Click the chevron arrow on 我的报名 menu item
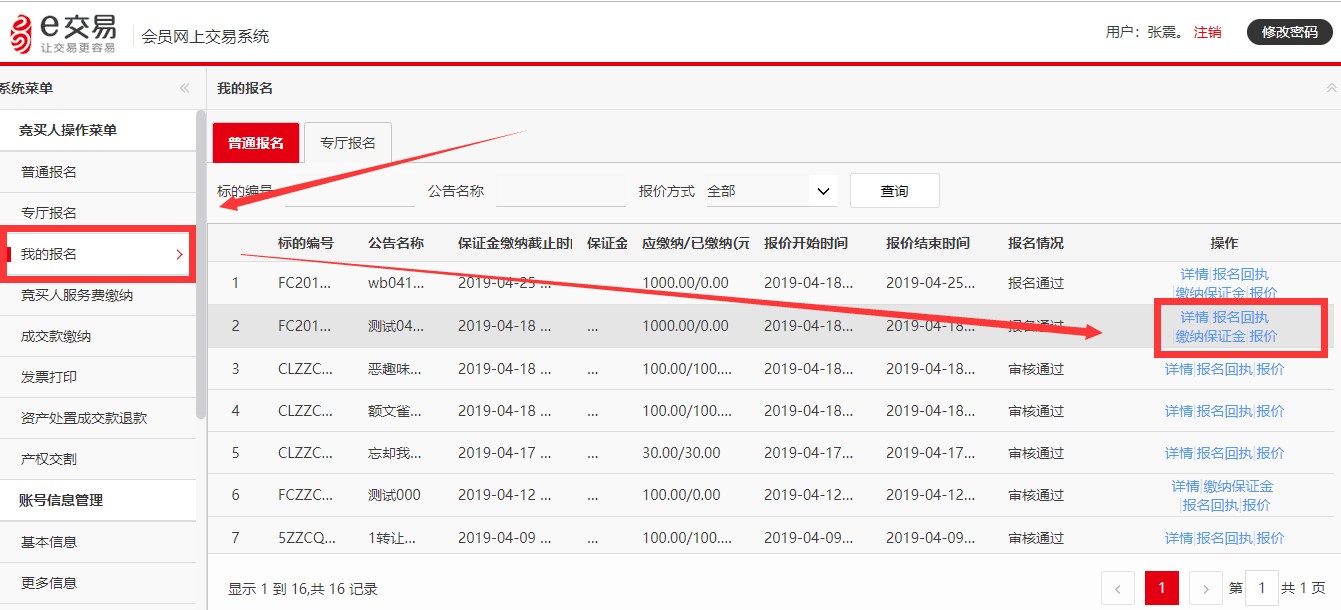This screenshot has height=610, width=1341. click(179, 254)
